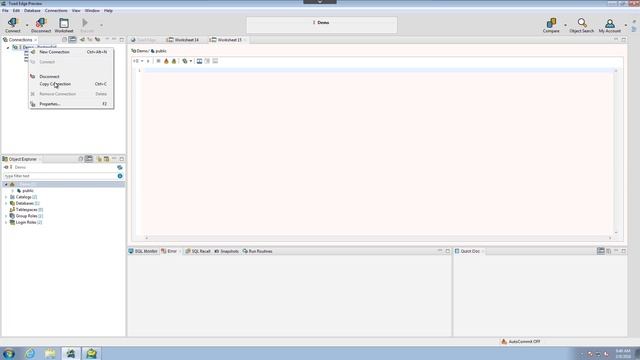Open the Window menu
Image resolution: width=640 pixels, height=360 pixels.
tap(92, 11)
